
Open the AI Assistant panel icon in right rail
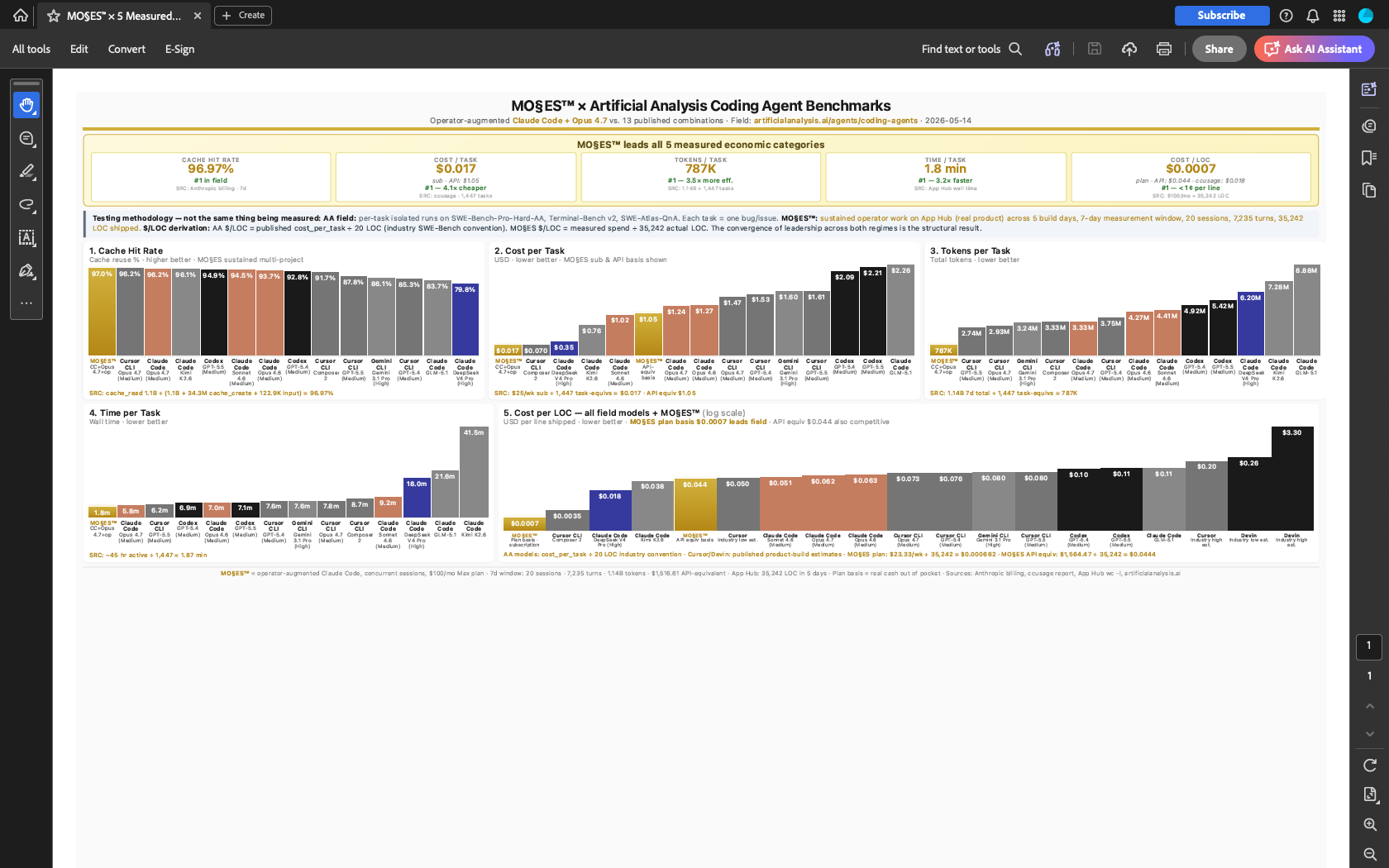pos(1369,89)
